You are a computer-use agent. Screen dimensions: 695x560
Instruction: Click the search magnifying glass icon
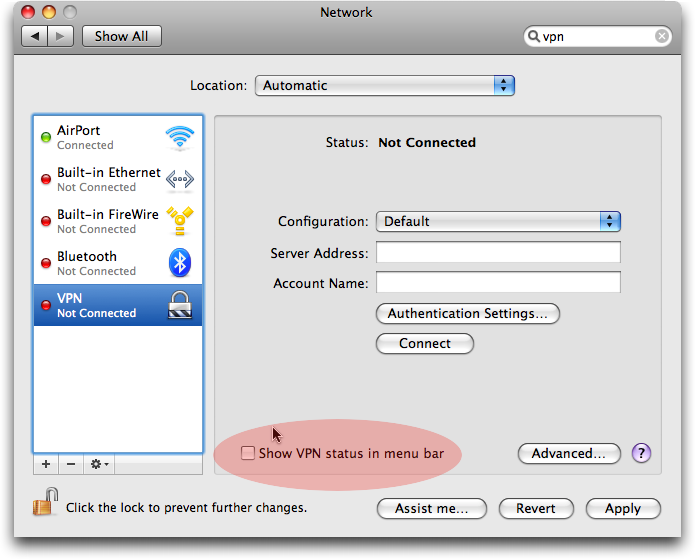pyautogui.click(x=534, y=36)
